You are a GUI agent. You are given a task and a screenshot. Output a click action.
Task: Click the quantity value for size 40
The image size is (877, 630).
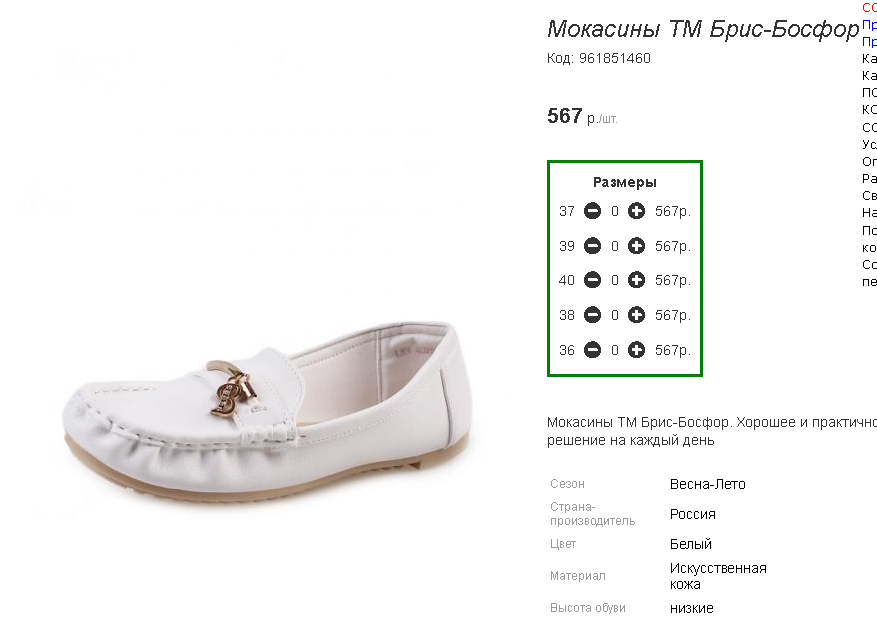point(615,280)
